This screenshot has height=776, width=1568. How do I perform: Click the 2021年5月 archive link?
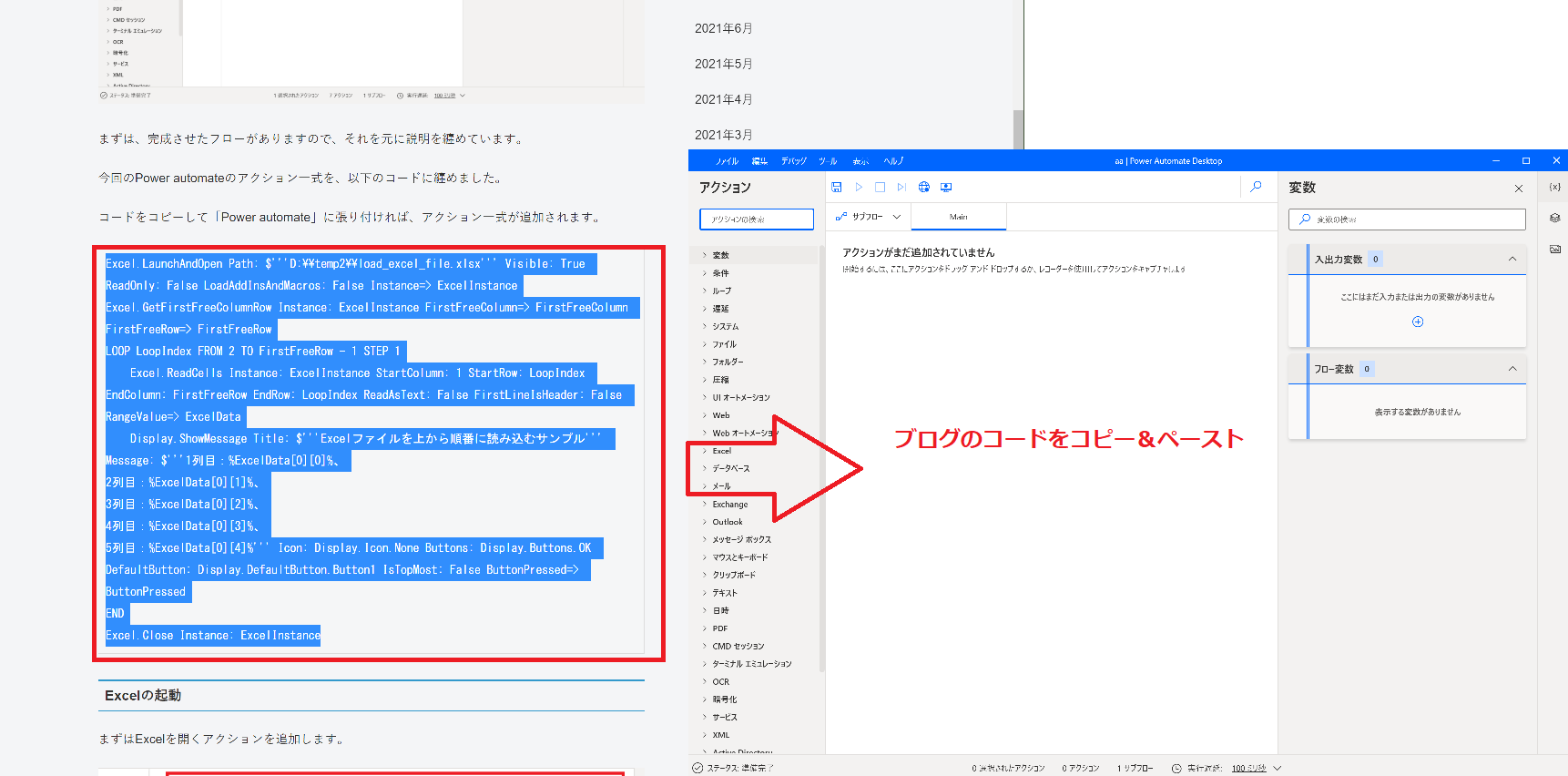[x=723, y=64]
